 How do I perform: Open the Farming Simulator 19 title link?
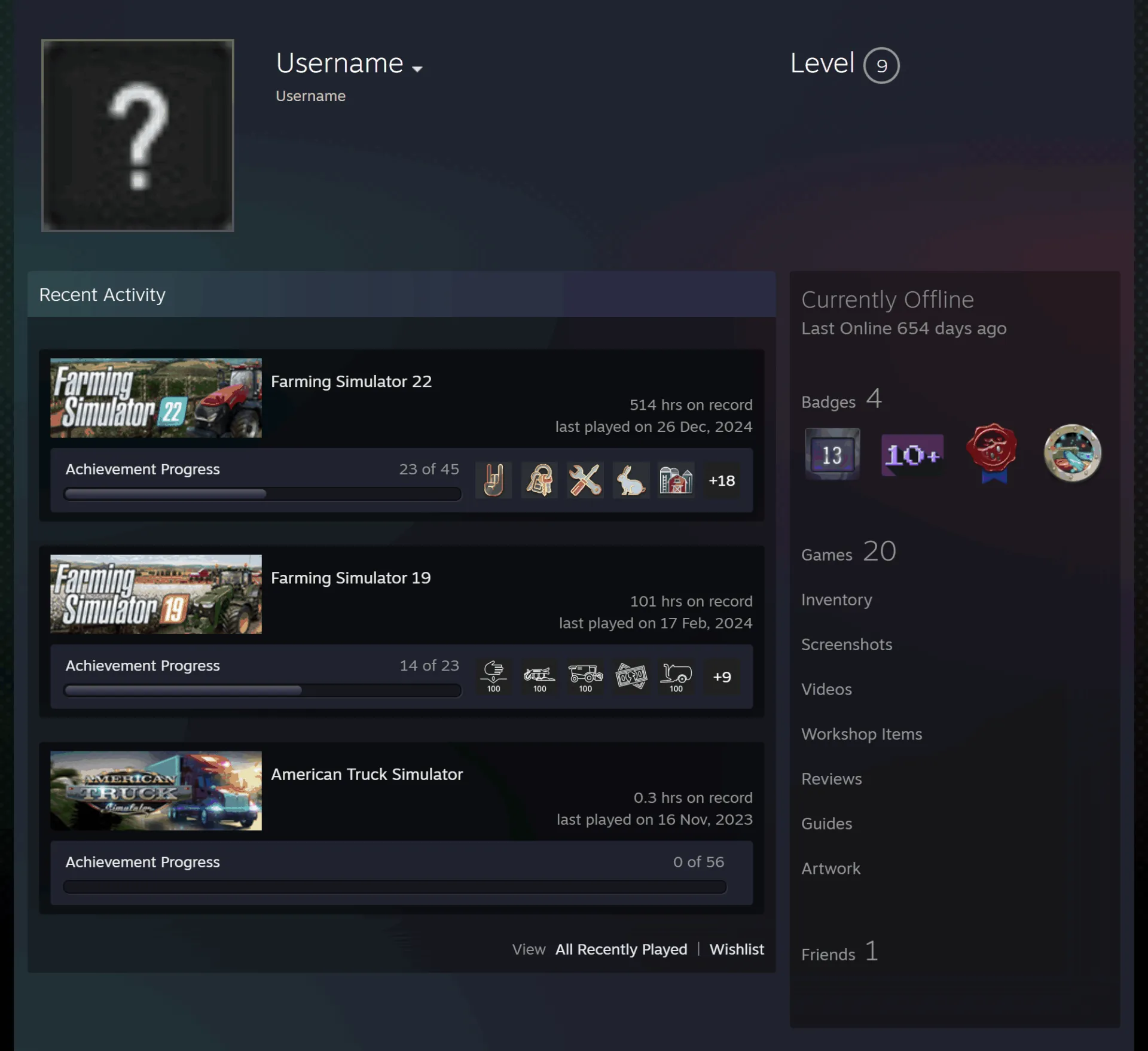point(350,578)
